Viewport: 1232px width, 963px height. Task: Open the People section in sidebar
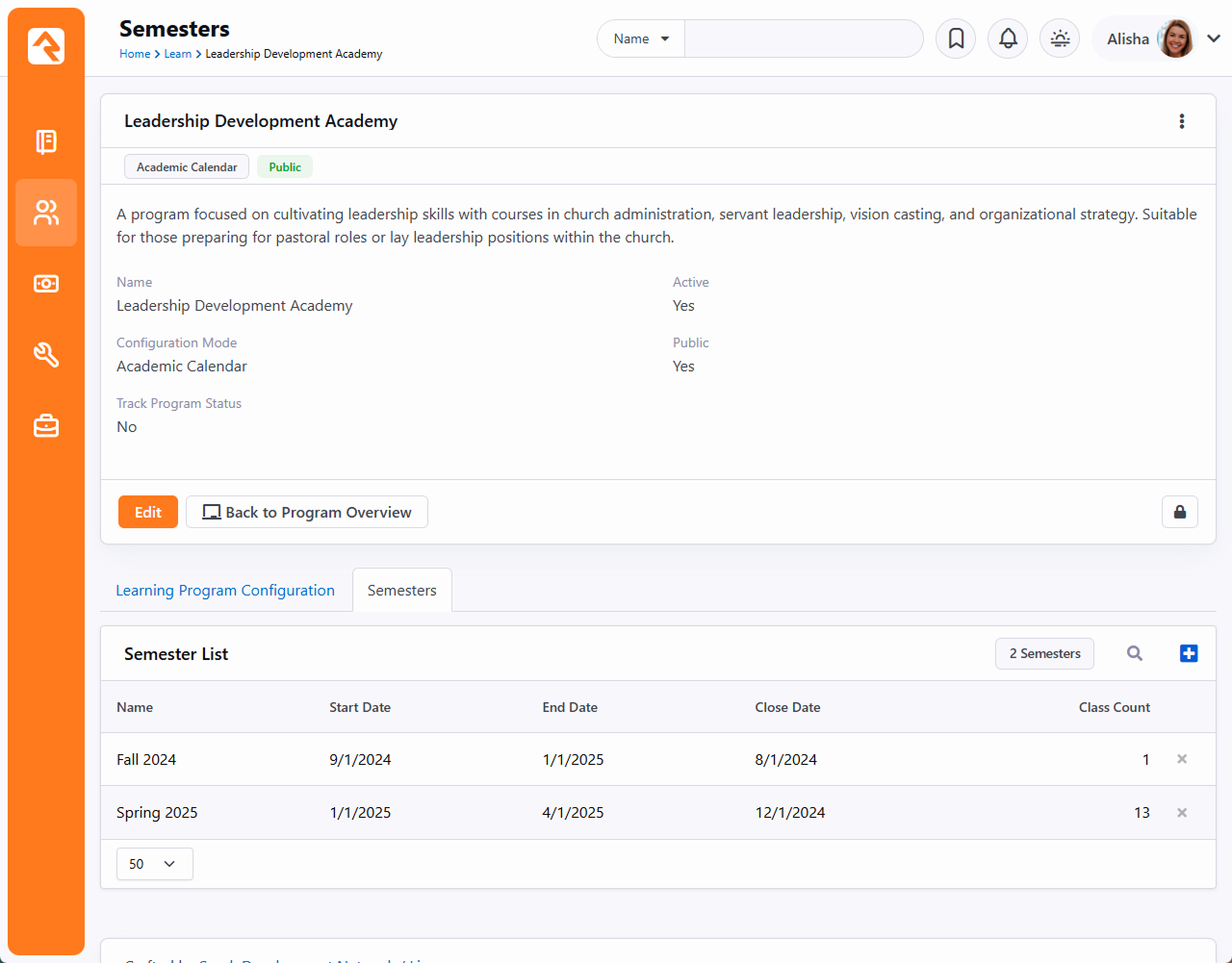(x=46, y=213)
